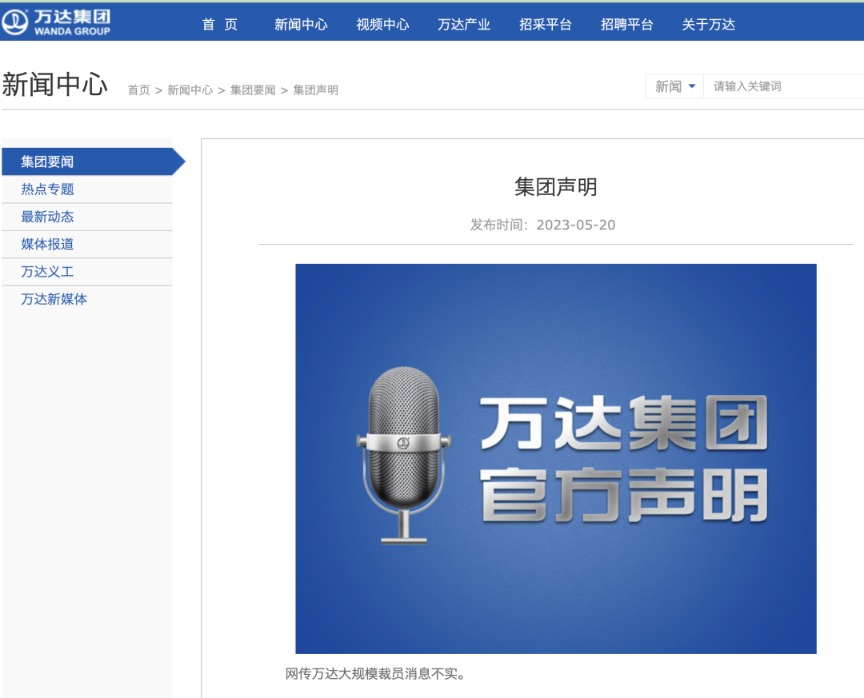Screen dimensions: 864x698
Task: Open the 万达产业 navigation menu item
Action: [x=467, y=25]
